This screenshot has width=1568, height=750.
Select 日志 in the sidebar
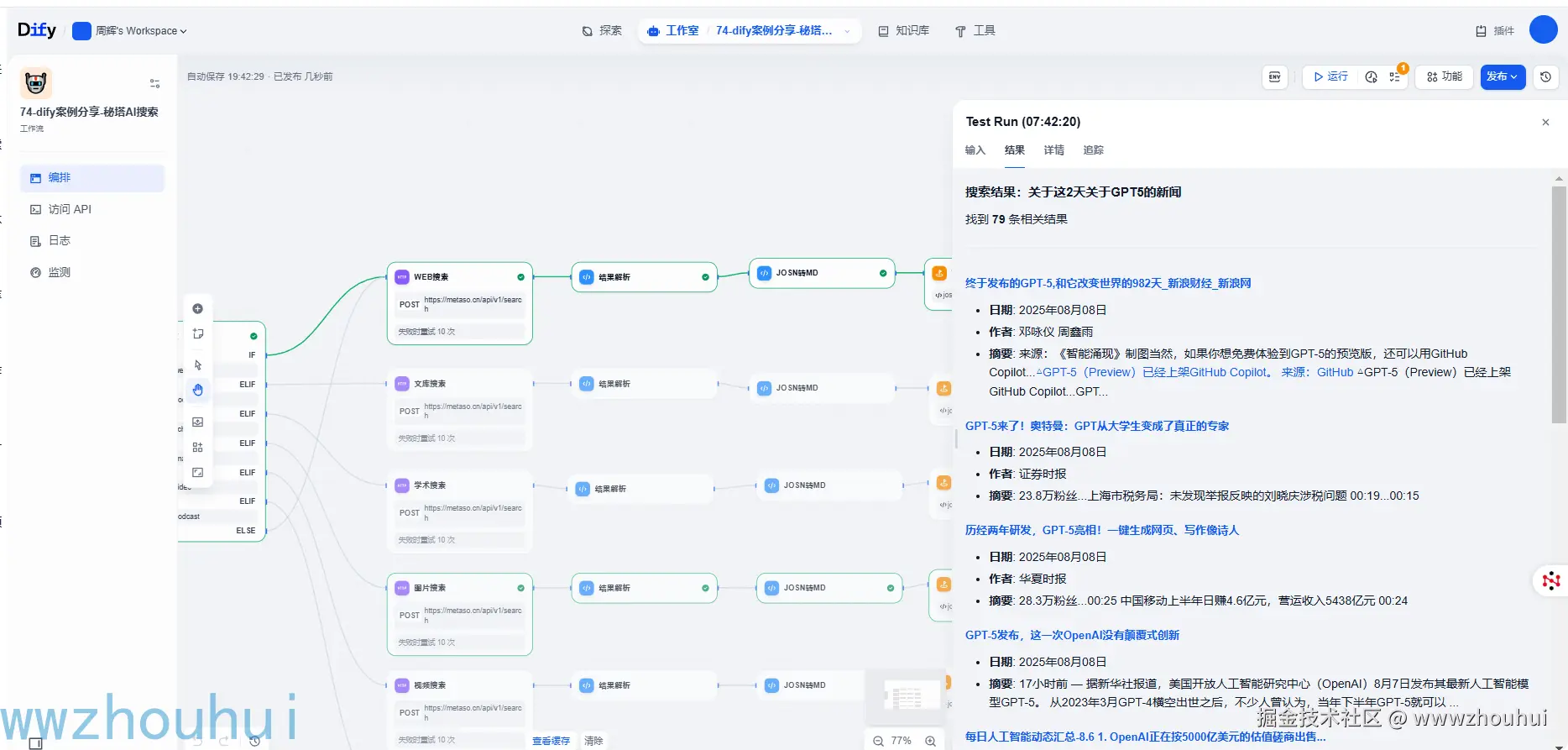[x=92, y=241]
